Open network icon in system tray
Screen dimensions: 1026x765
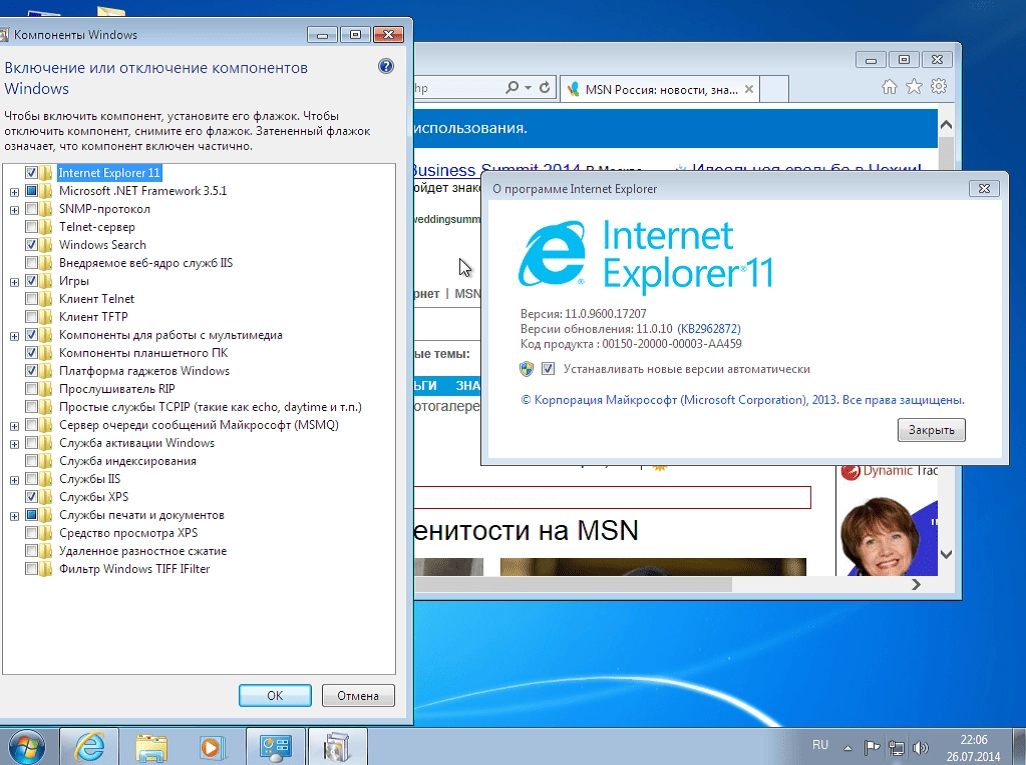(896, 747)
